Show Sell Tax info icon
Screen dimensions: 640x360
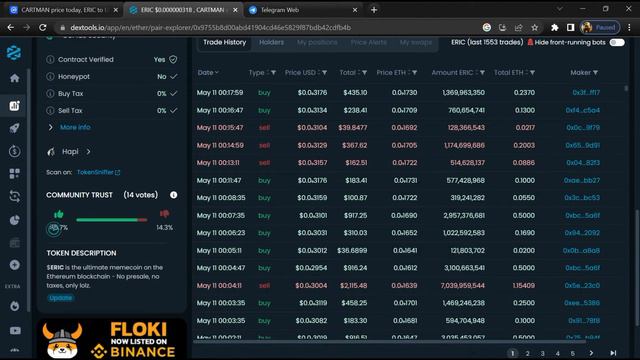coord(50,111)
